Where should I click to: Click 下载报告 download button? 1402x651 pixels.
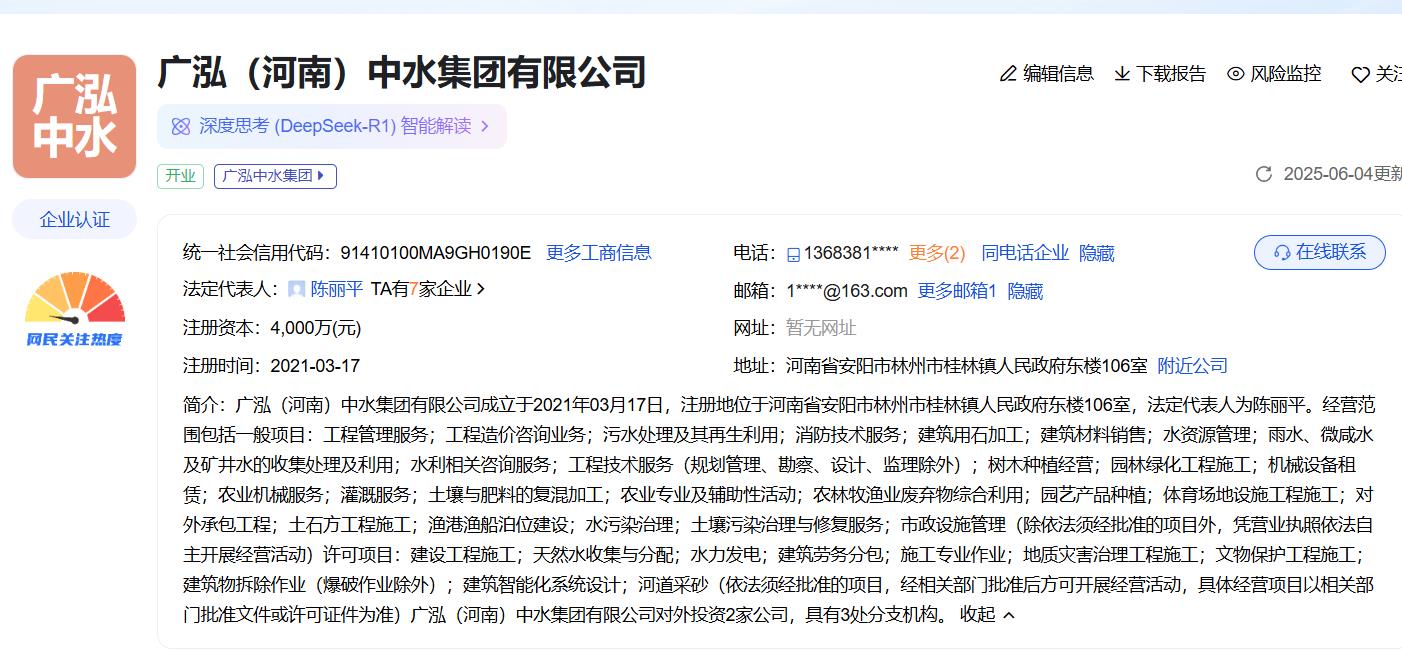(1160, 74)
